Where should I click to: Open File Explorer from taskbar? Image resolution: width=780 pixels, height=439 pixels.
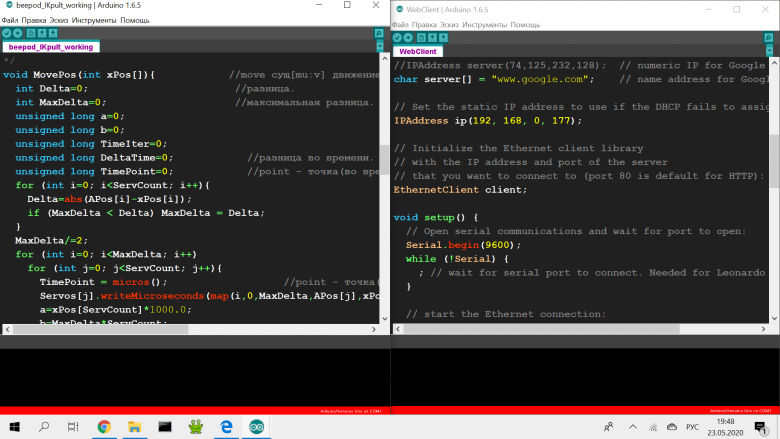click(x=134, y=427)
